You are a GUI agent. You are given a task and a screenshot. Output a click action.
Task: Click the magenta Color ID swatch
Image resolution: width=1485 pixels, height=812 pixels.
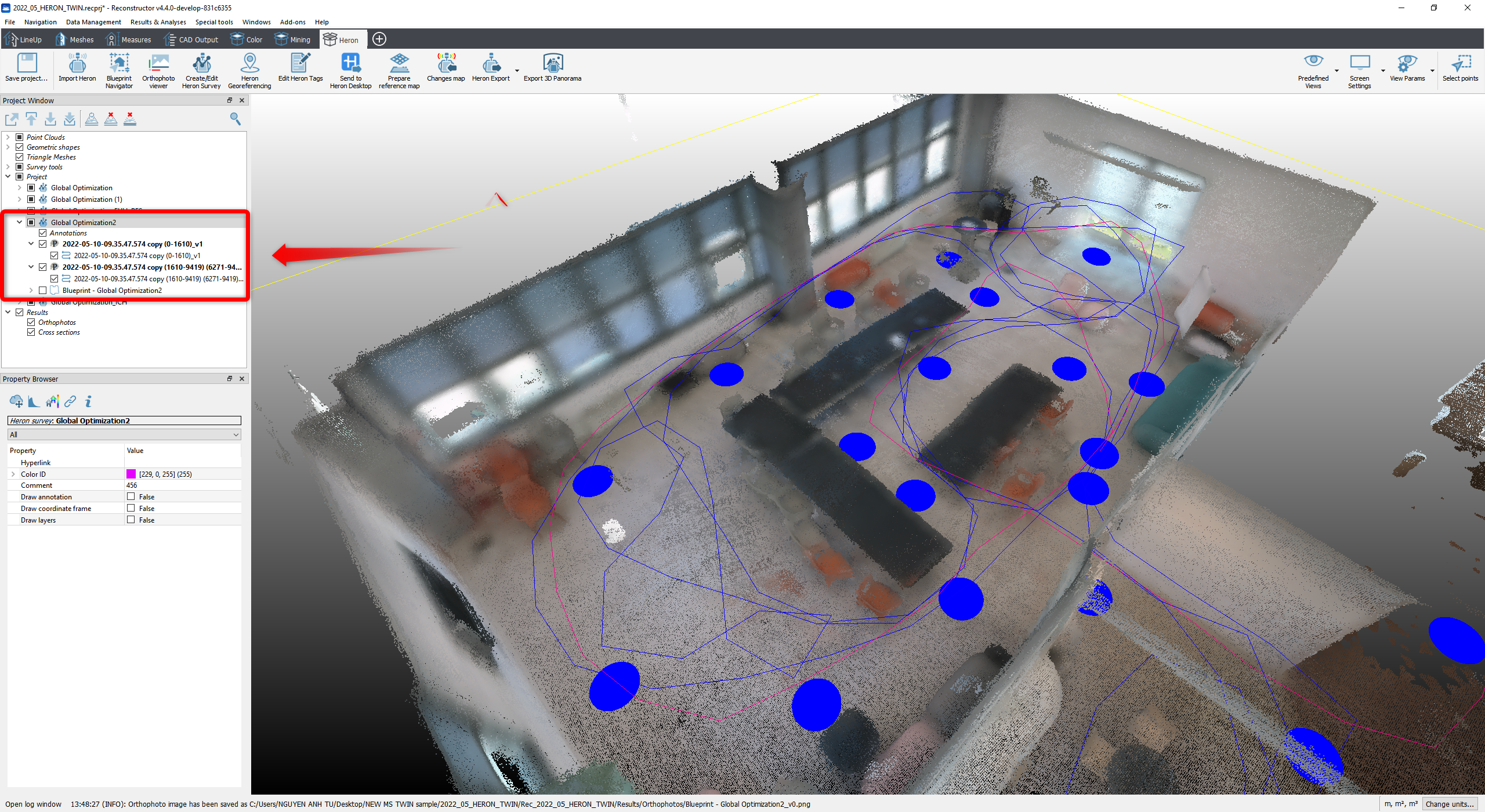tap(131, 474)
